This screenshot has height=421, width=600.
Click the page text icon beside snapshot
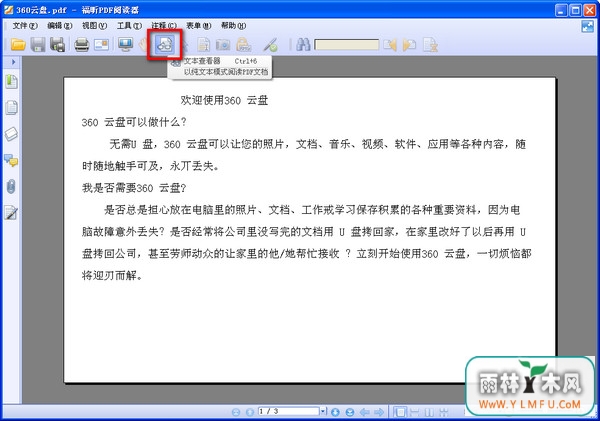pos(204,45)
